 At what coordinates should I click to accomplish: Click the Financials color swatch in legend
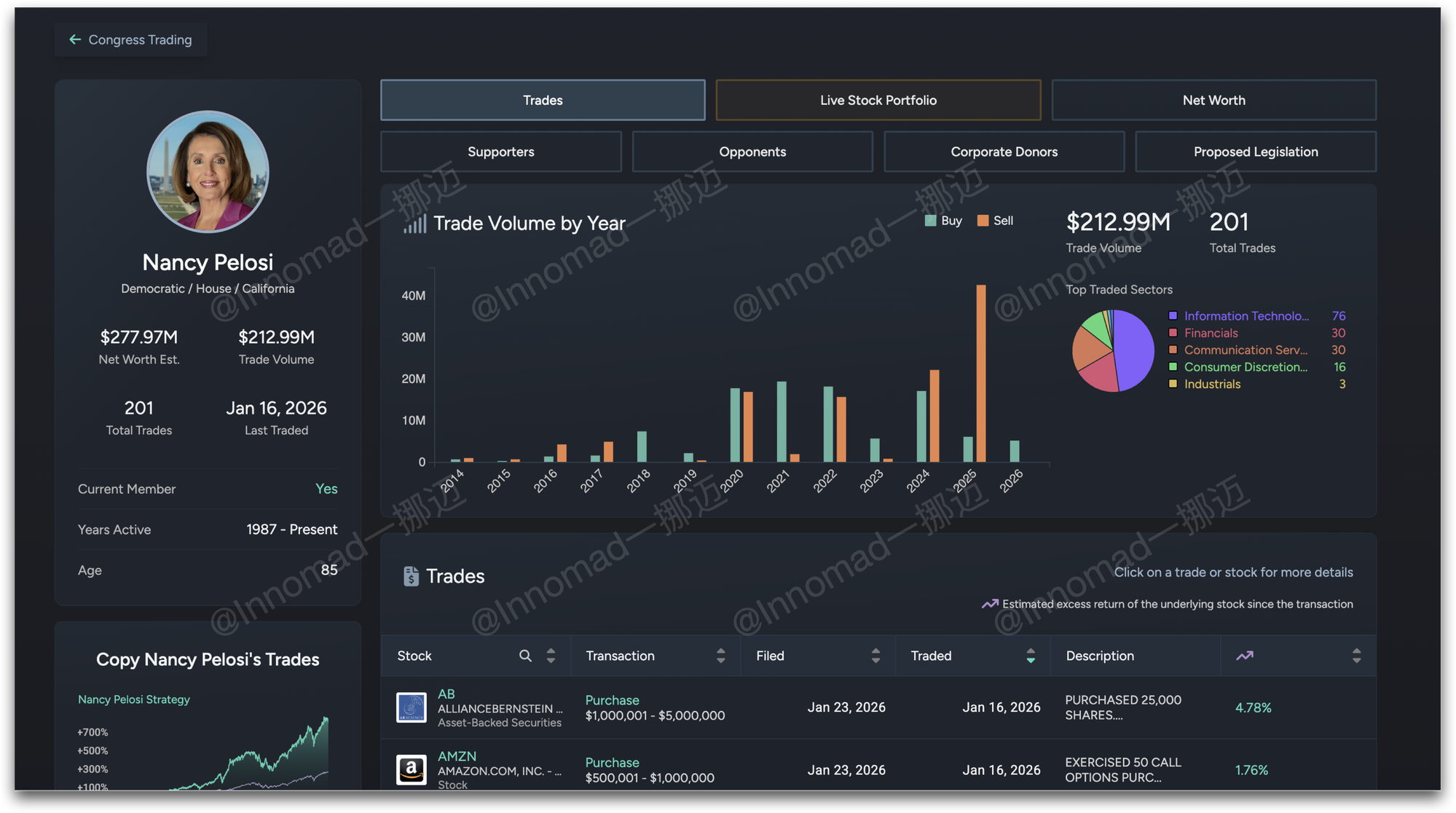[x=1173, y=333]
